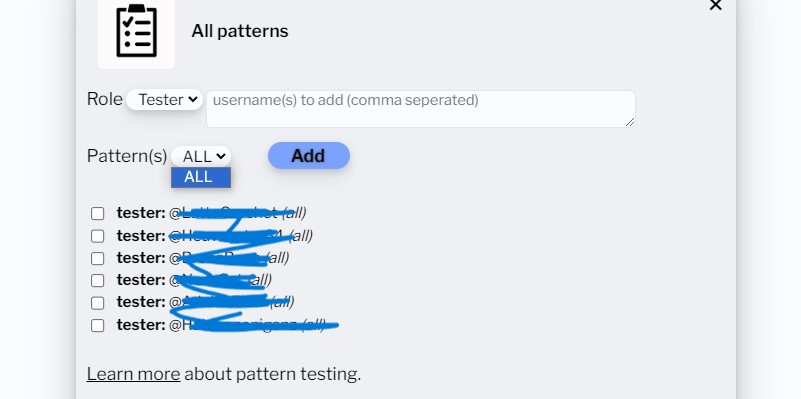Open the Role dropdown showing Tester
The image size is (801, 399).
164,100
